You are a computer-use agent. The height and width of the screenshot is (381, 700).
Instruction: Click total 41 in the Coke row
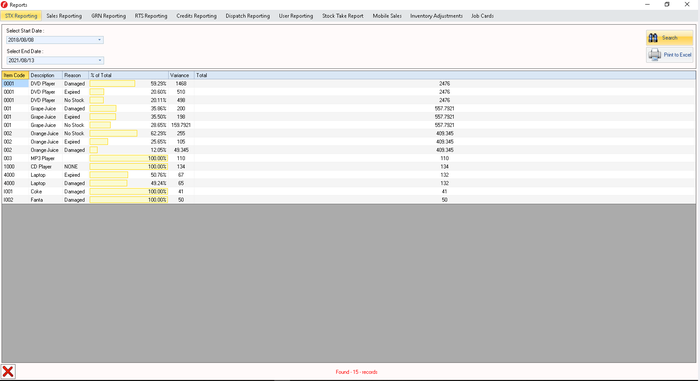pyautogui.click(x=444, y=192)
